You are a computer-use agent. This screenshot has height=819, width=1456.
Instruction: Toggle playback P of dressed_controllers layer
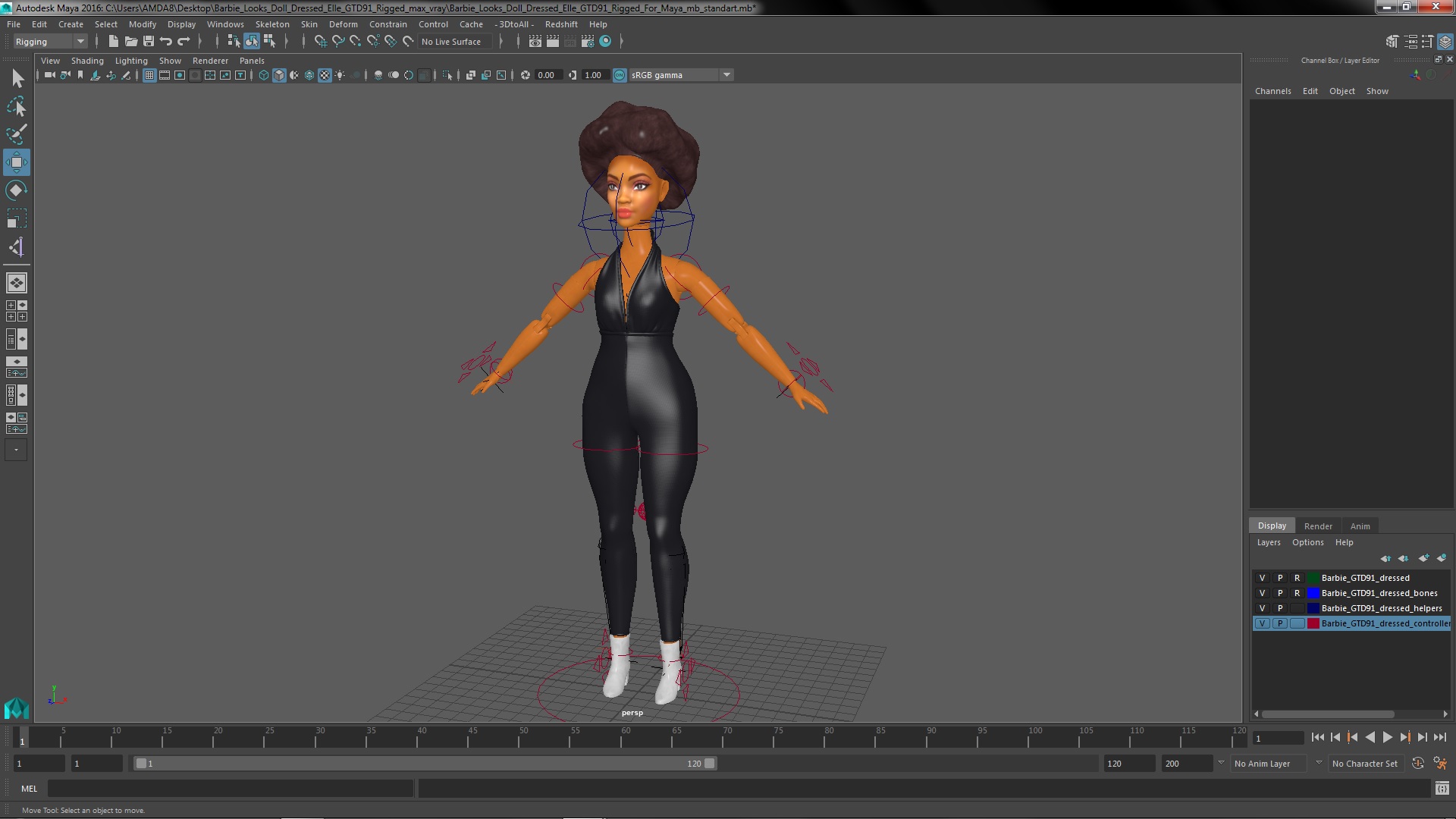click(1280, 623)
